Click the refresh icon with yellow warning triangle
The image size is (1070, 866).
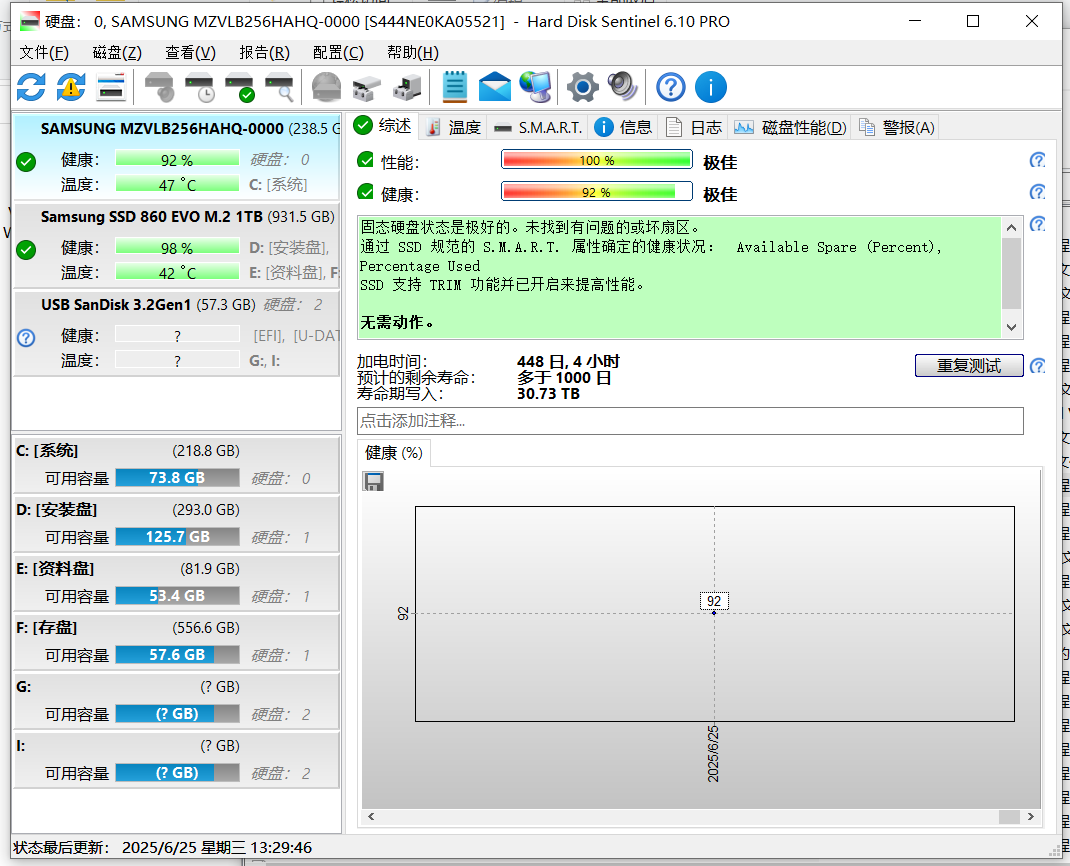(x=71, y=87)
